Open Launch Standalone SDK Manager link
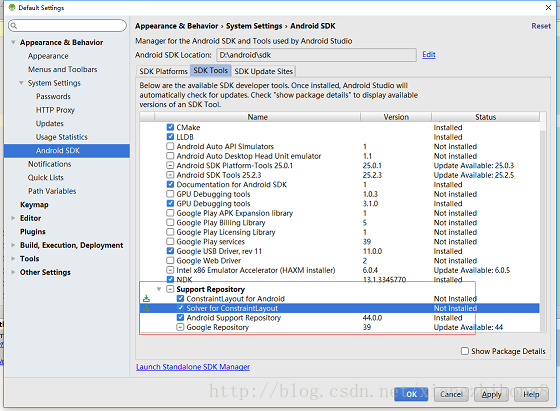Screen dimensions: 560x411 [x=193, y=367]
